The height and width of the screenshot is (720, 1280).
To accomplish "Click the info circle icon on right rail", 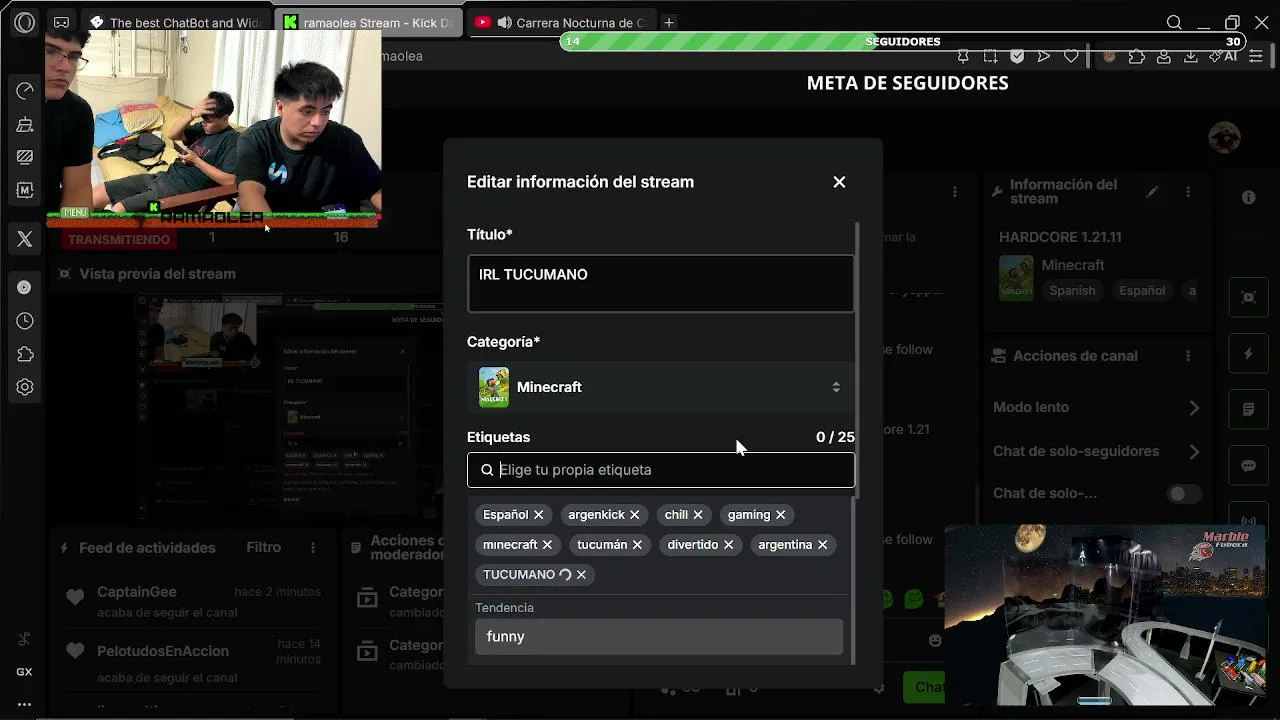I will pyautogui.click(x=1248, y=197).
